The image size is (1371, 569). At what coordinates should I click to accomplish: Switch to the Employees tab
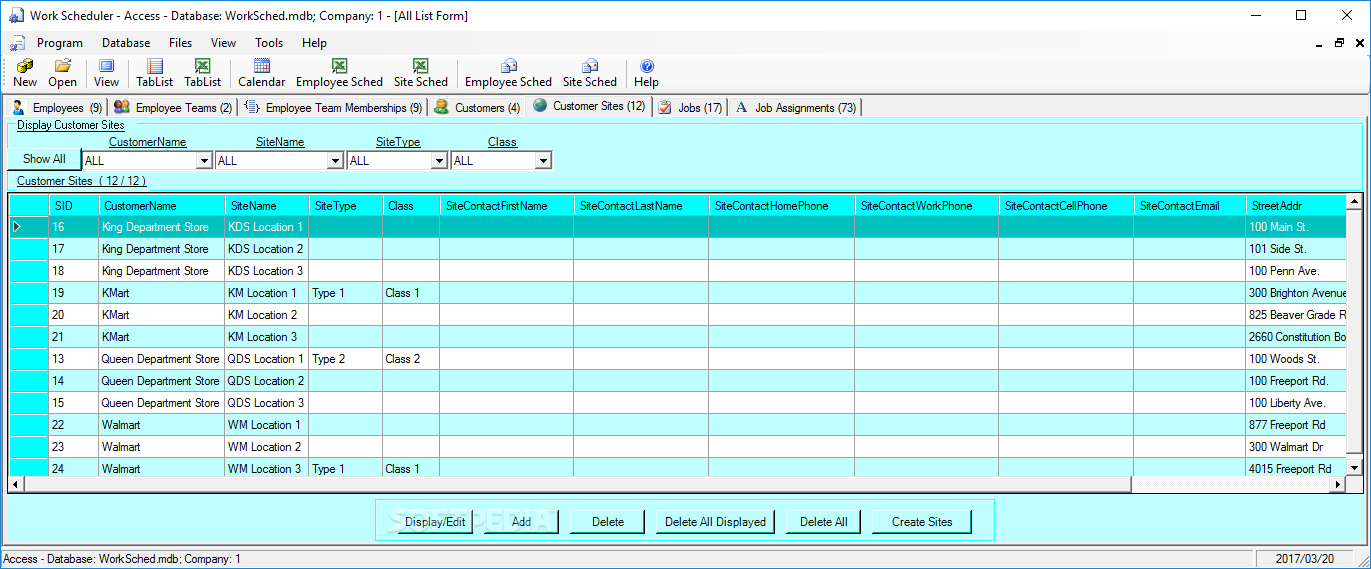pos(57,108)
